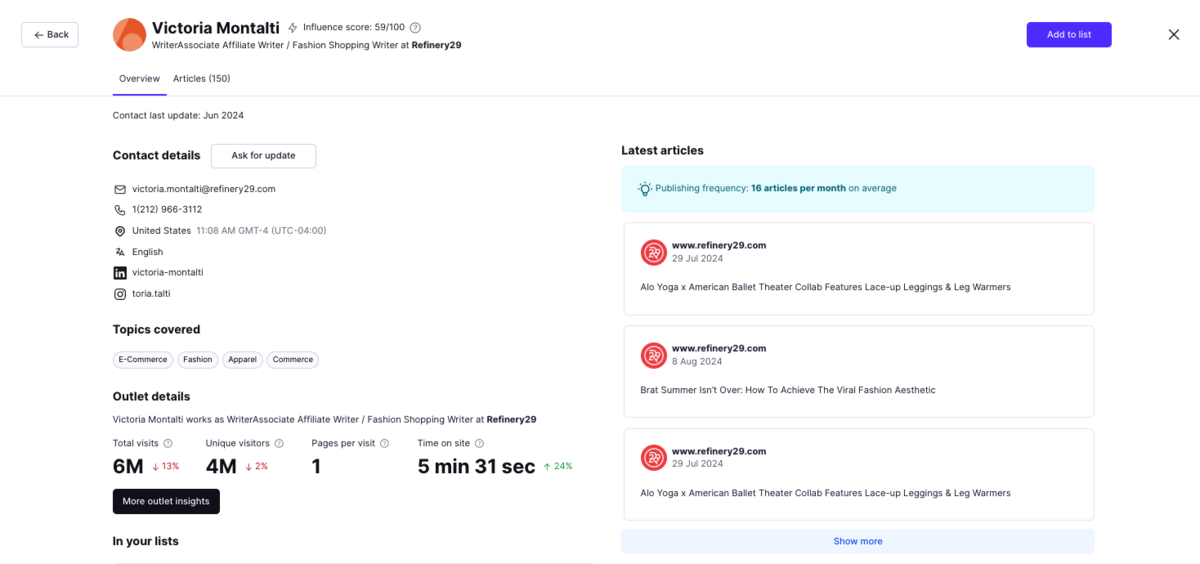Viewport: 1200px width, 564px height.
Task: Go back using the Back button
Action: (x=50, y=34)
